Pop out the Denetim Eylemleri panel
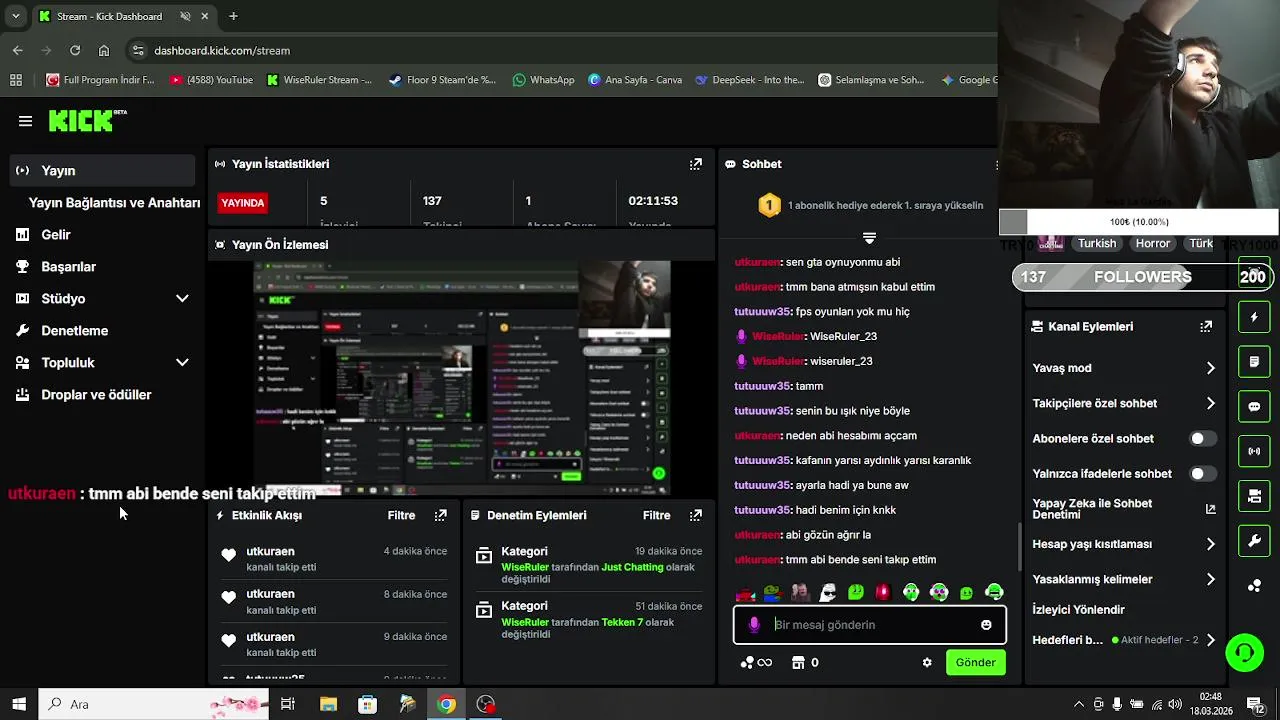This screenshot has height=720, width=1280. (696, 515)
